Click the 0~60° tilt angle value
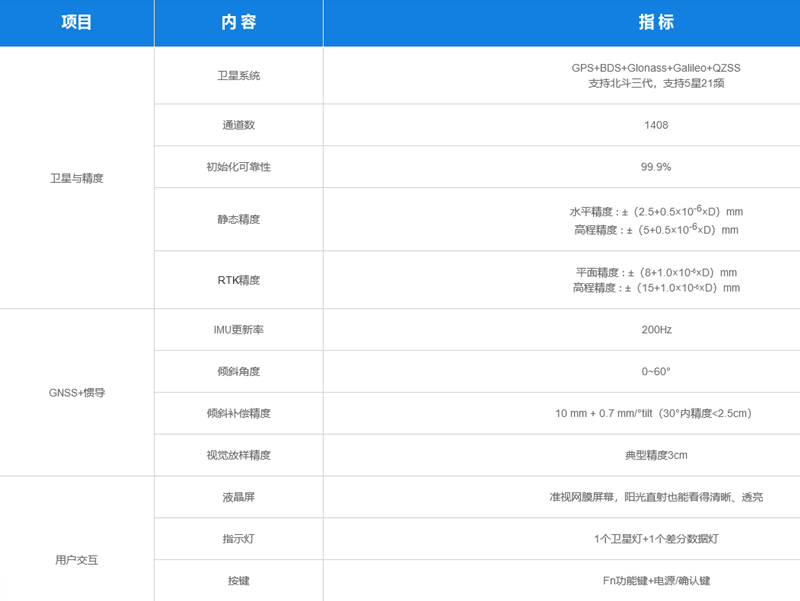This screenshot has height=601, width=800. click(x=656, y=371)
